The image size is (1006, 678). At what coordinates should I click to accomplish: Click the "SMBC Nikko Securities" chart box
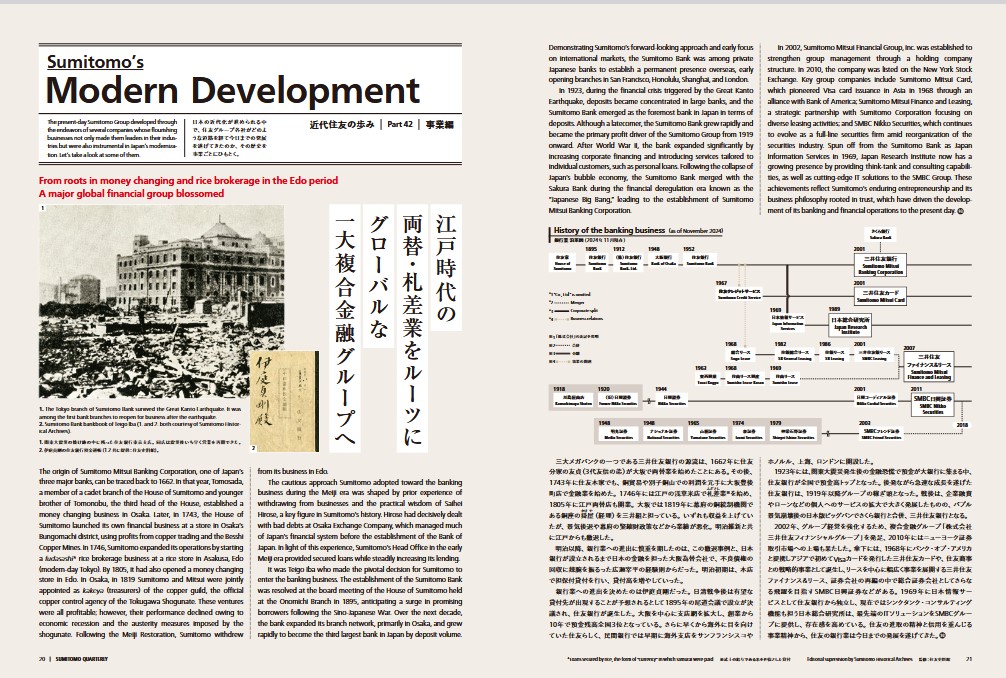(x=932, y=404)
